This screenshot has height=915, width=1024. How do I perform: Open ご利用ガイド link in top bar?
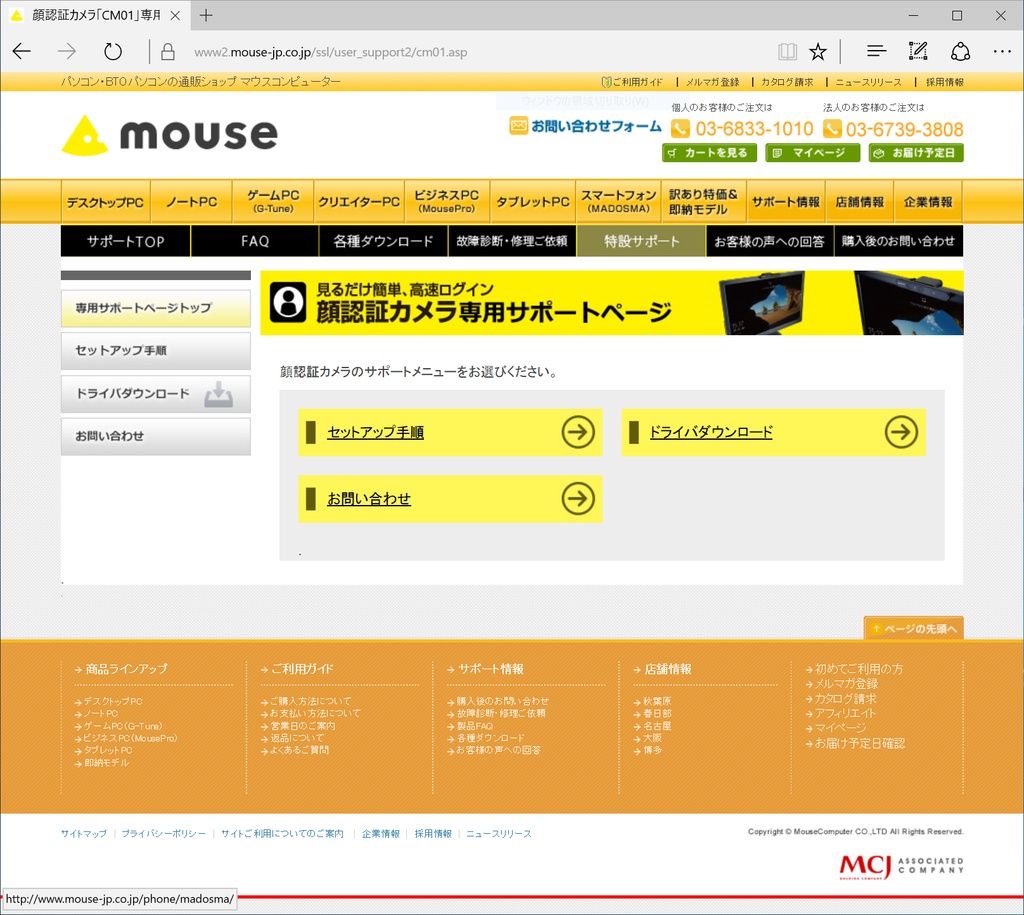pos(632,82)
